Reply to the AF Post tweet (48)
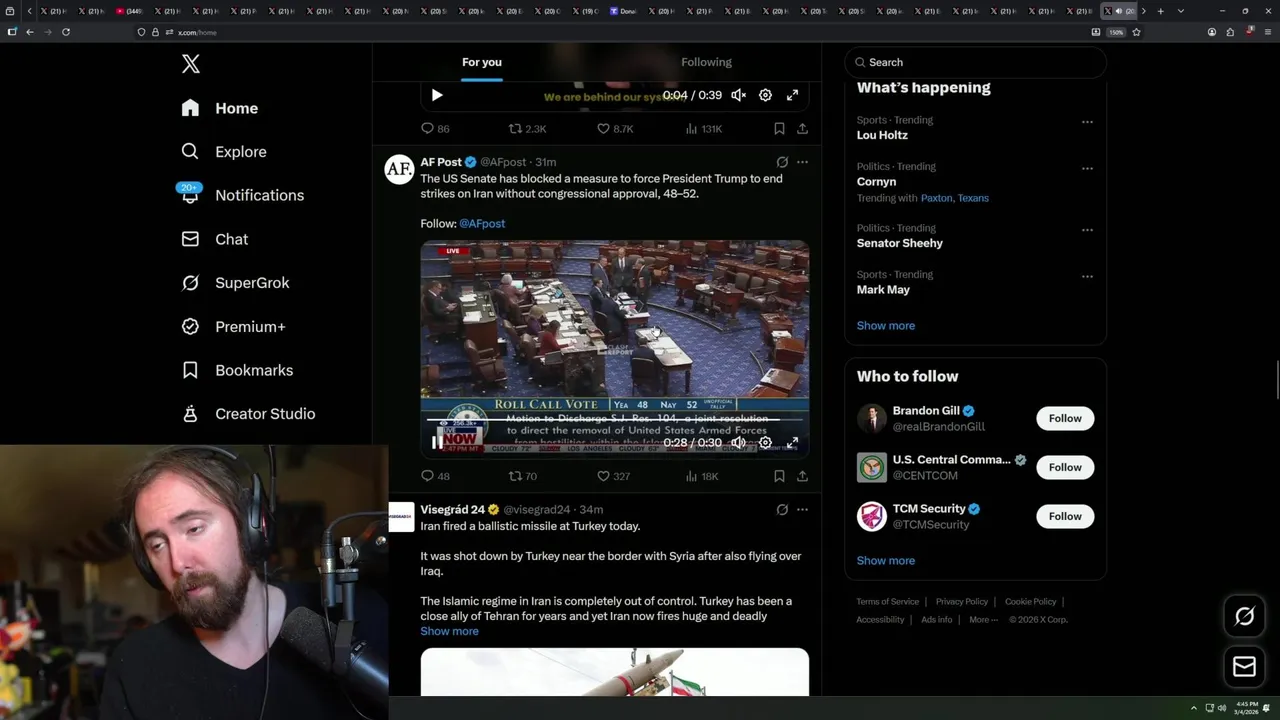 click(x=435, y=477)
